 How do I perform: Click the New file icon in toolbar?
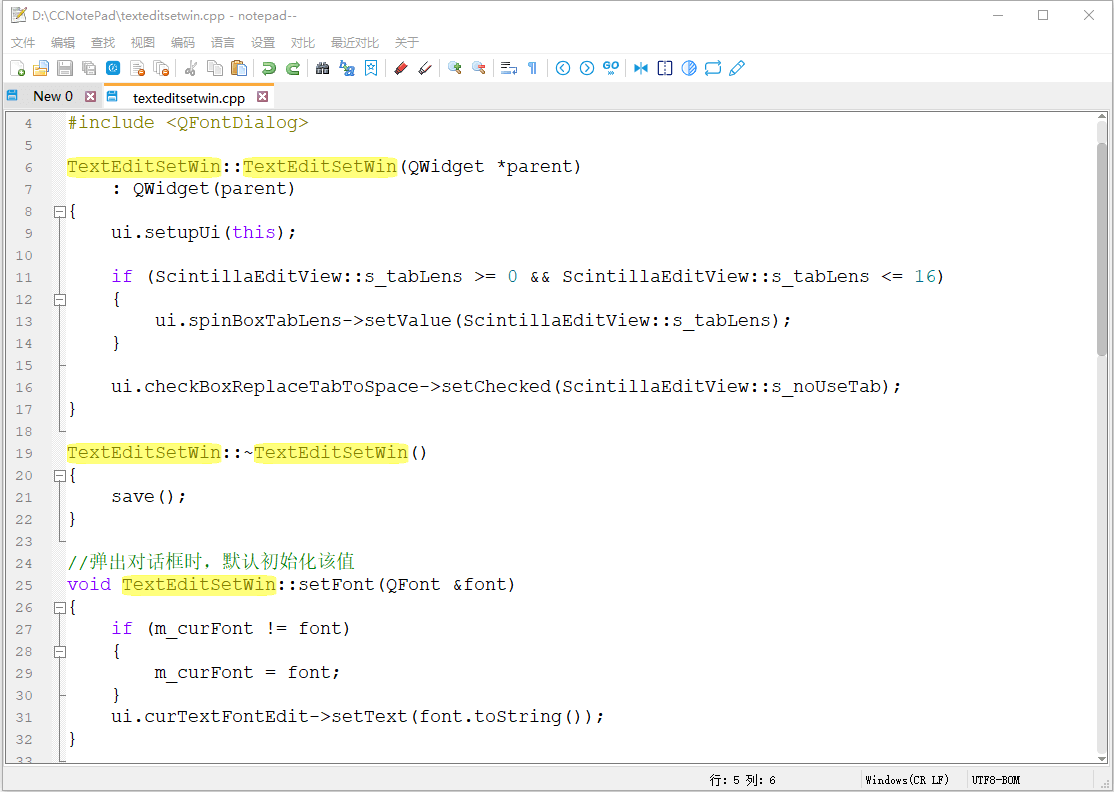(17, 68)
